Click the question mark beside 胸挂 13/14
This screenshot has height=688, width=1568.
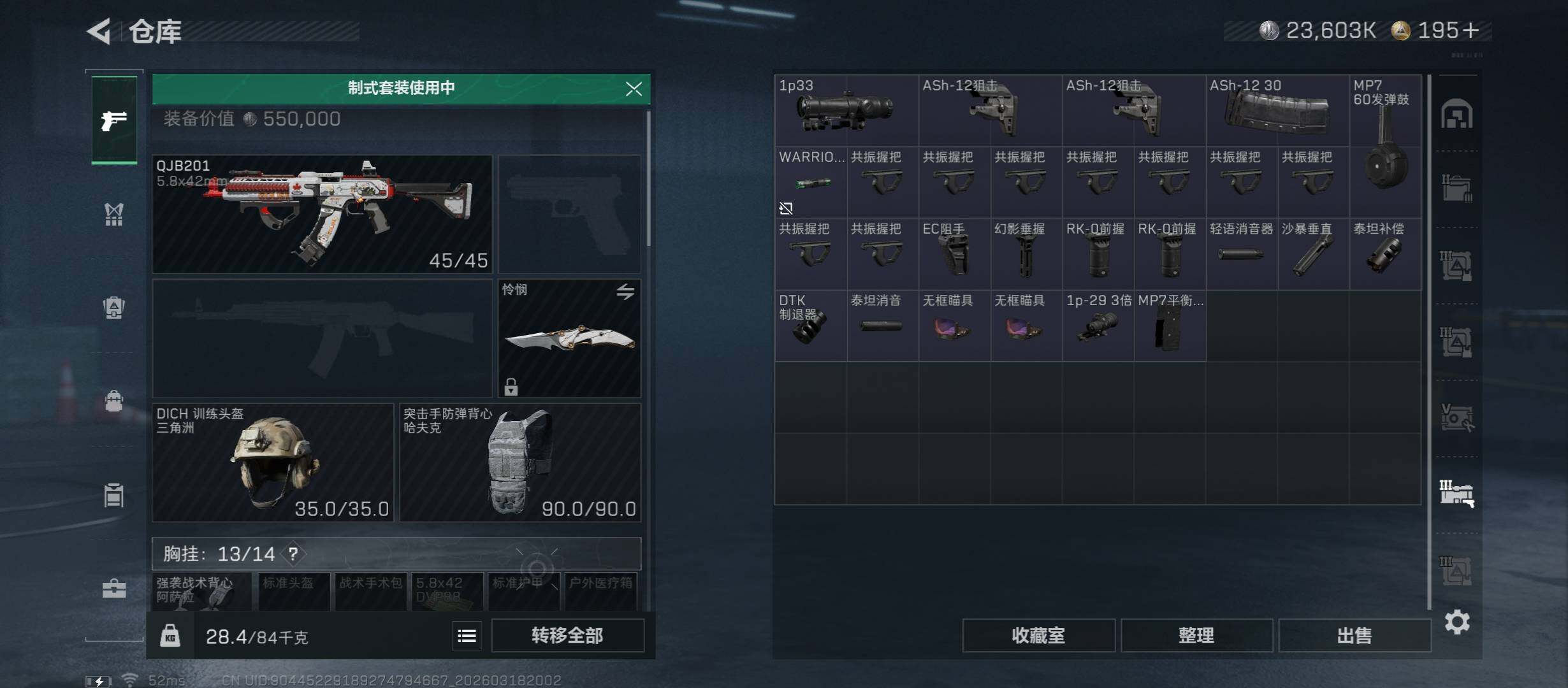tap(293, 554)
